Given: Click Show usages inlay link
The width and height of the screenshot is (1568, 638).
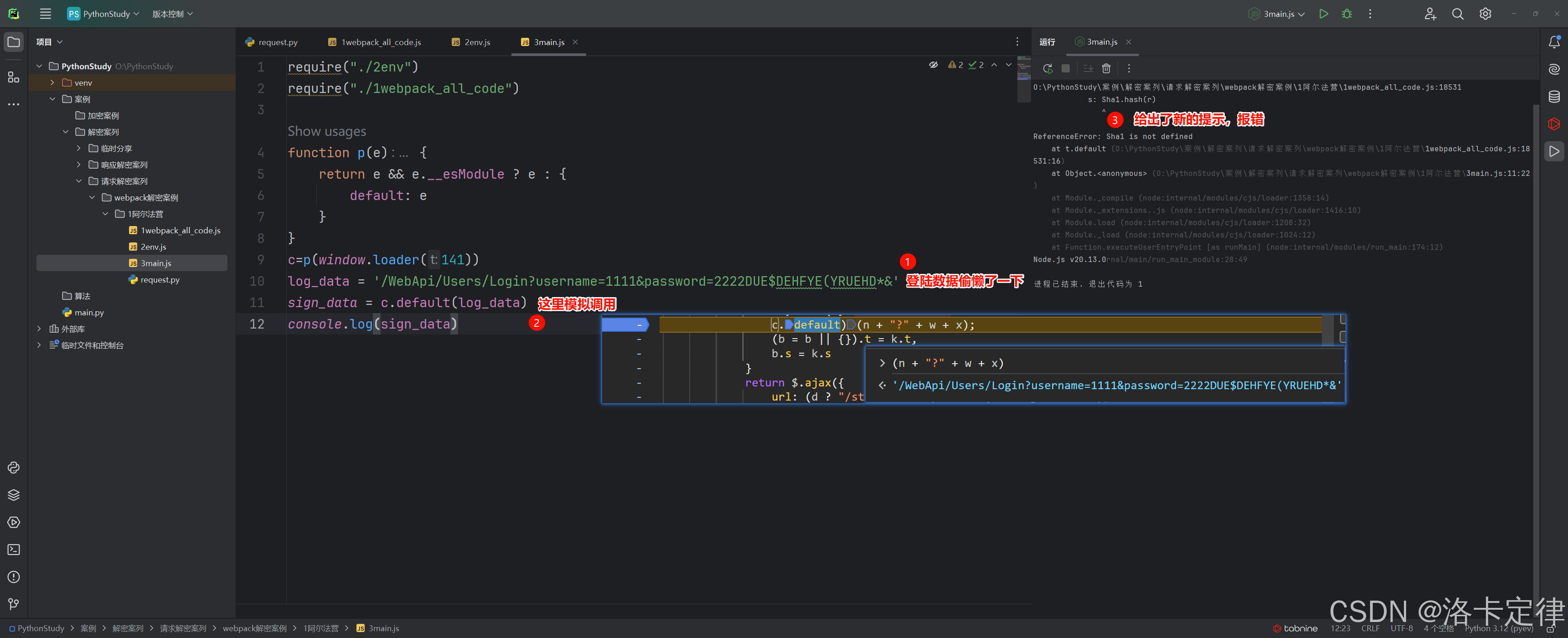Looking at the screenshot, I should tap(327, 132).
